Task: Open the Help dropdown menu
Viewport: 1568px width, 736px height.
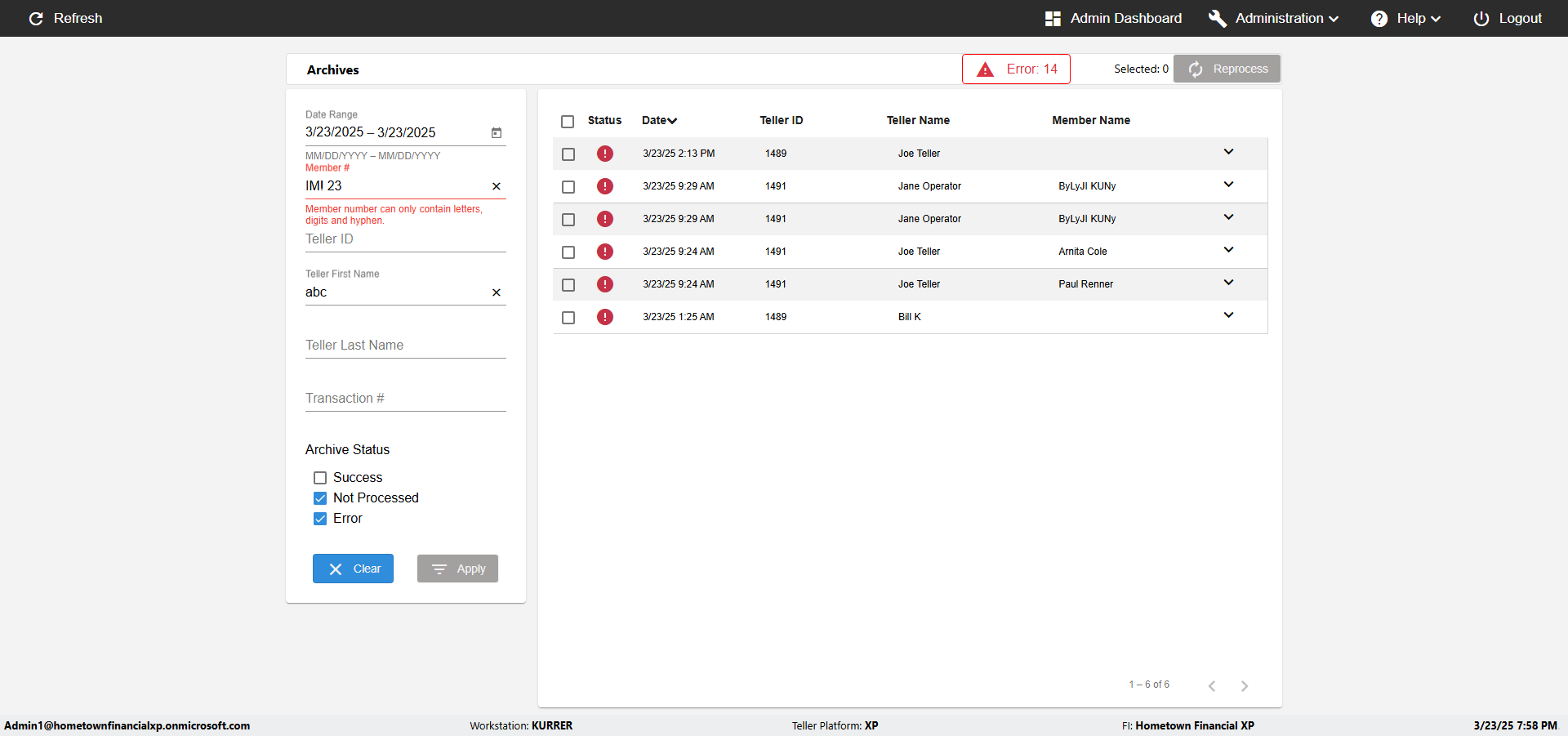Action: (x=1410, y=18)
